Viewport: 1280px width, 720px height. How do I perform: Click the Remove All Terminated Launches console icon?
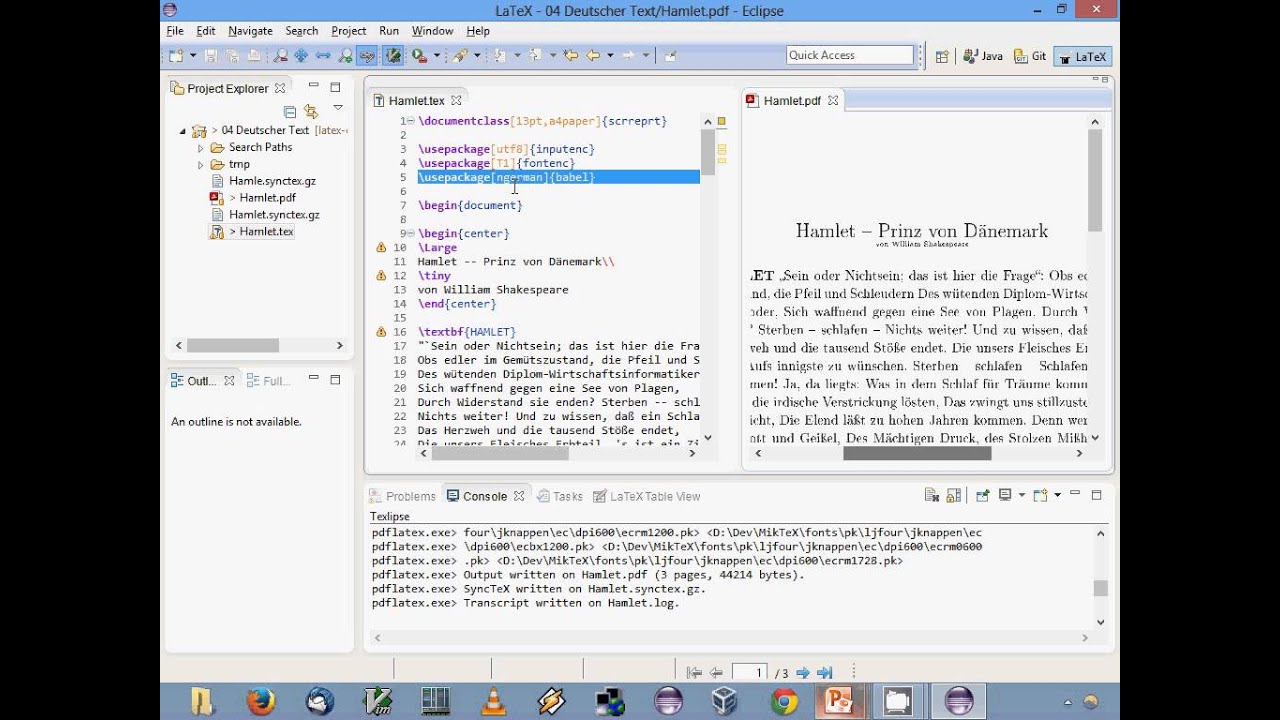click(932, 495)
